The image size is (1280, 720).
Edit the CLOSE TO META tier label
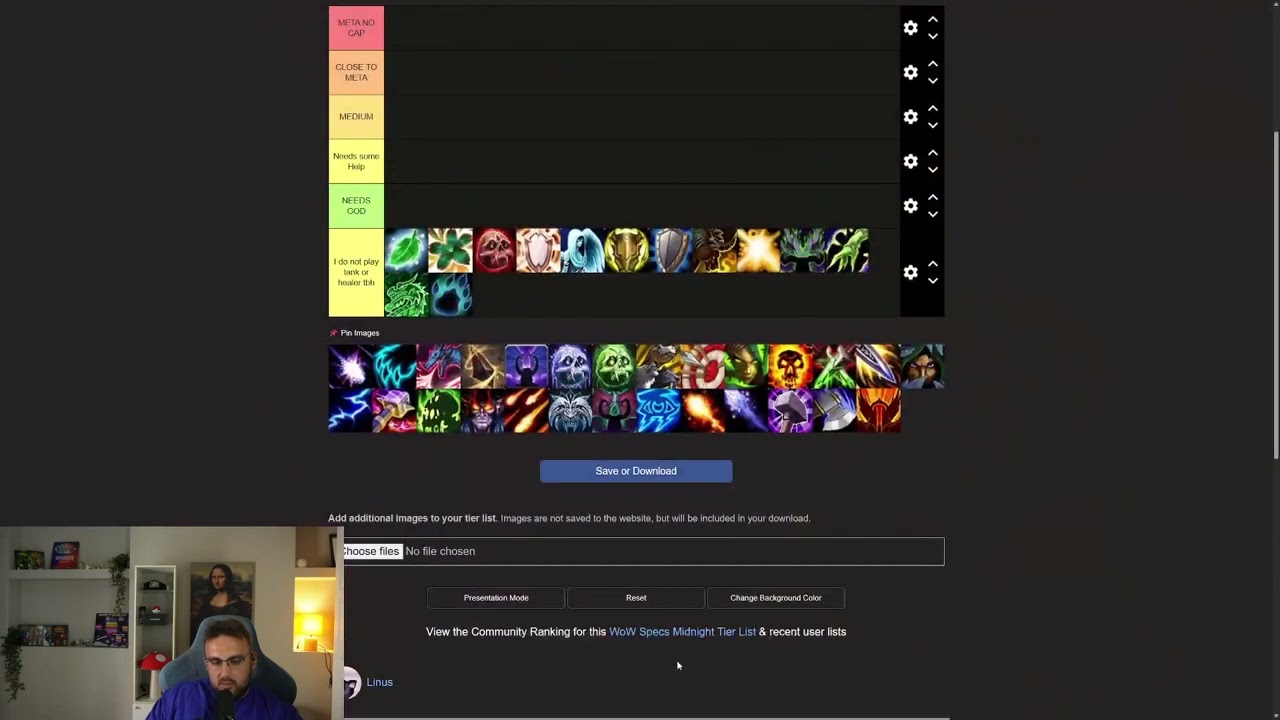tap(356, 72)
